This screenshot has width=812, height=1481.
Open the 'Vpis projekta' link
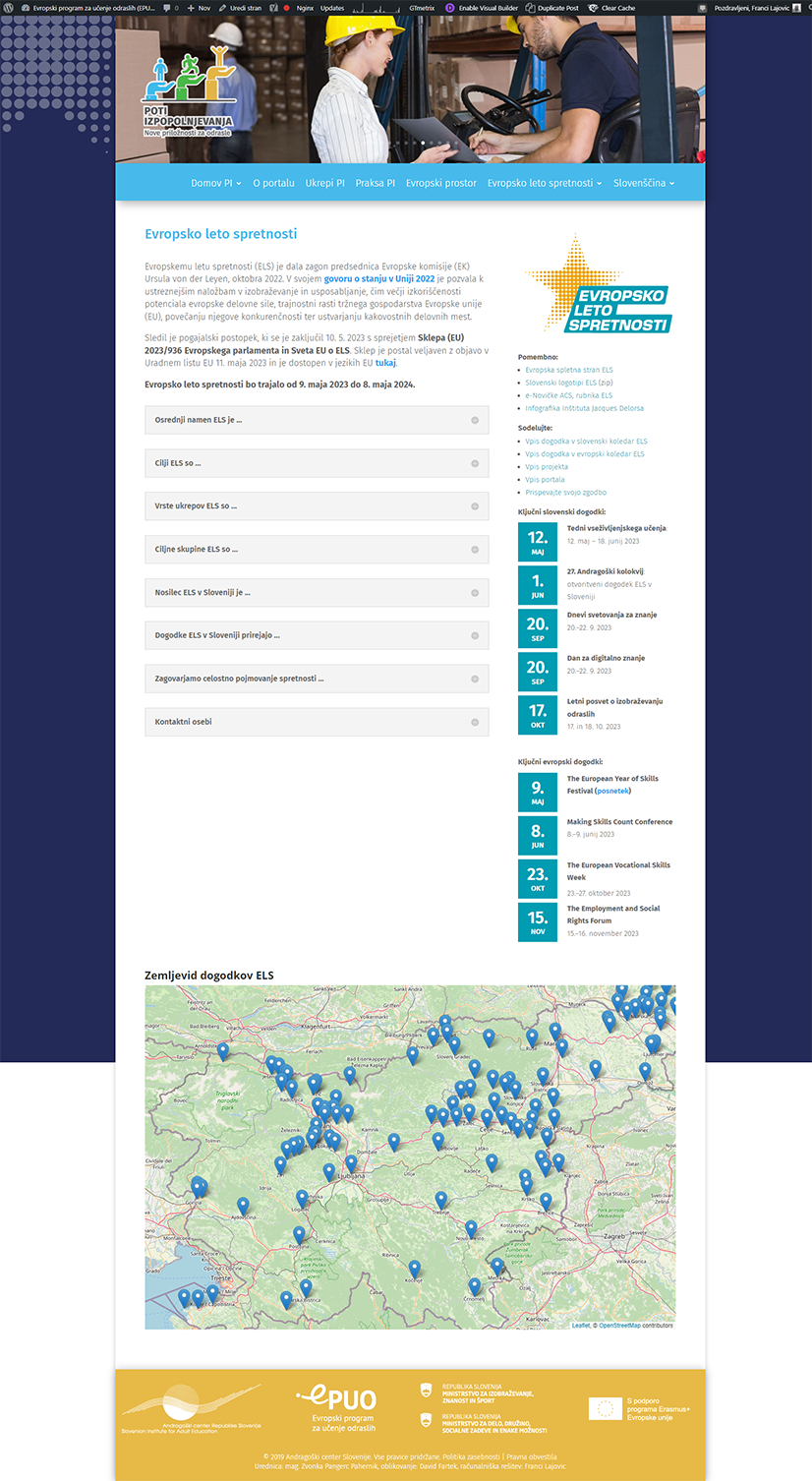(x=547, y=466)
